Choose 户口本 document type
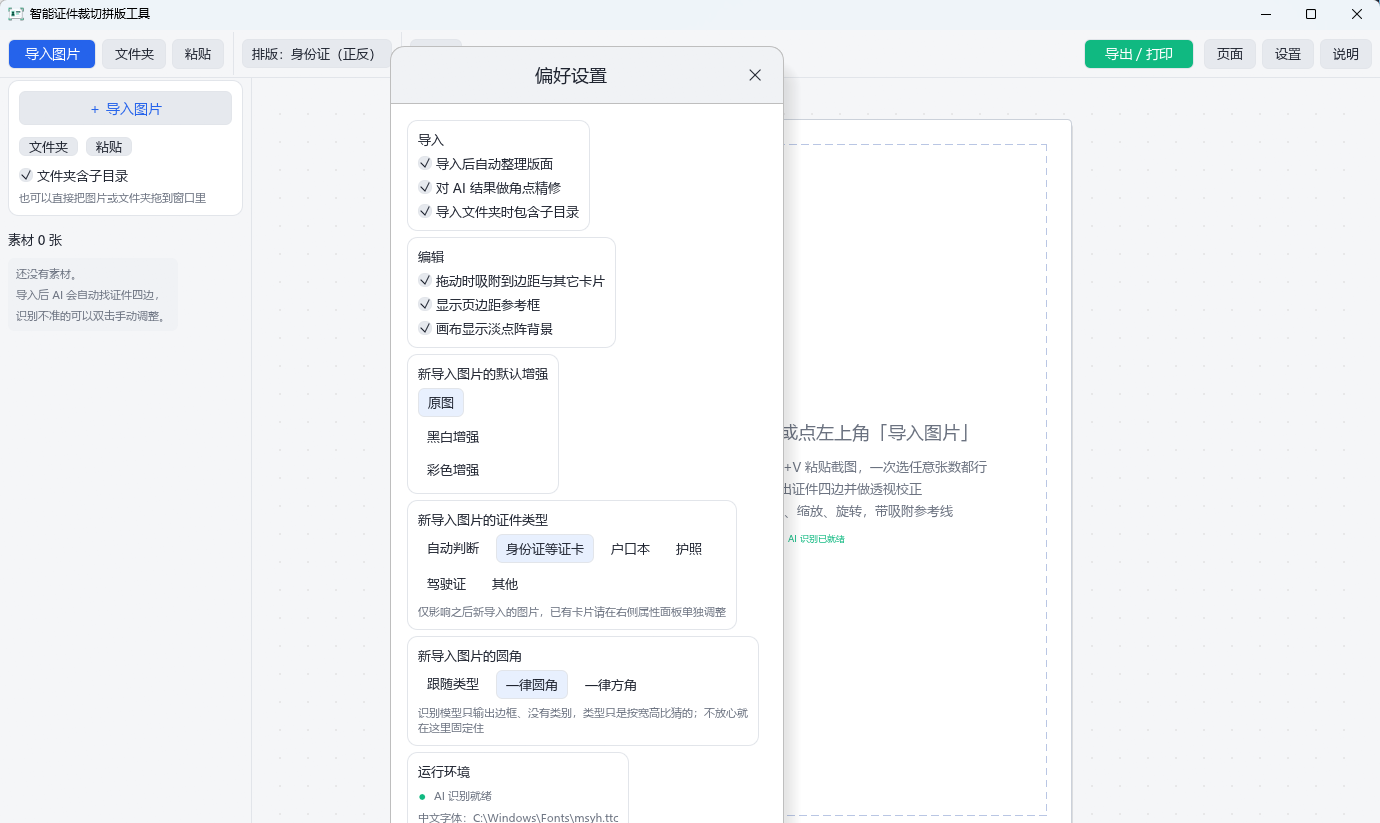Viewport: 1380px width, 823px height. coord(630,549)
